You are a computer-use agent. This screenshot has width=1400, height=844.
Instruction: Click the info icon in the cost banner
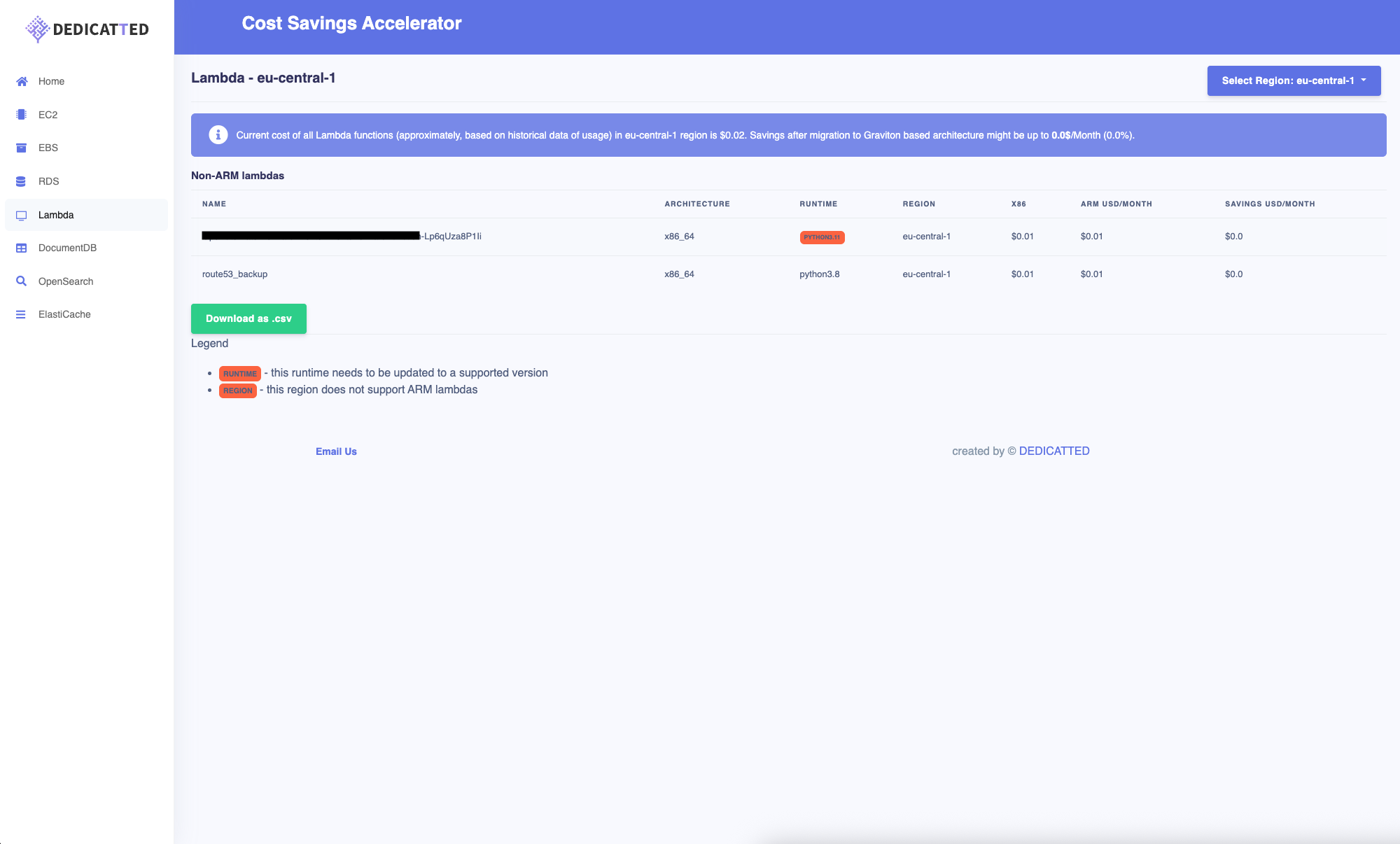(218, 135)
